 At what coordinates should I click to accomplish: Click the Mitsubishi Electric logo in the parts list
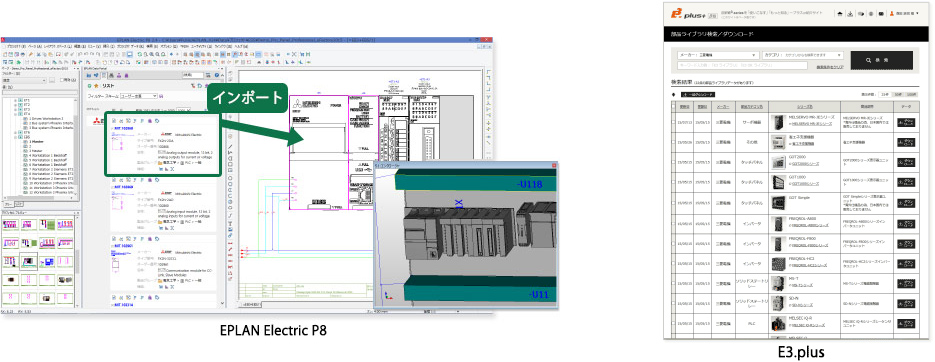(97, 121)
